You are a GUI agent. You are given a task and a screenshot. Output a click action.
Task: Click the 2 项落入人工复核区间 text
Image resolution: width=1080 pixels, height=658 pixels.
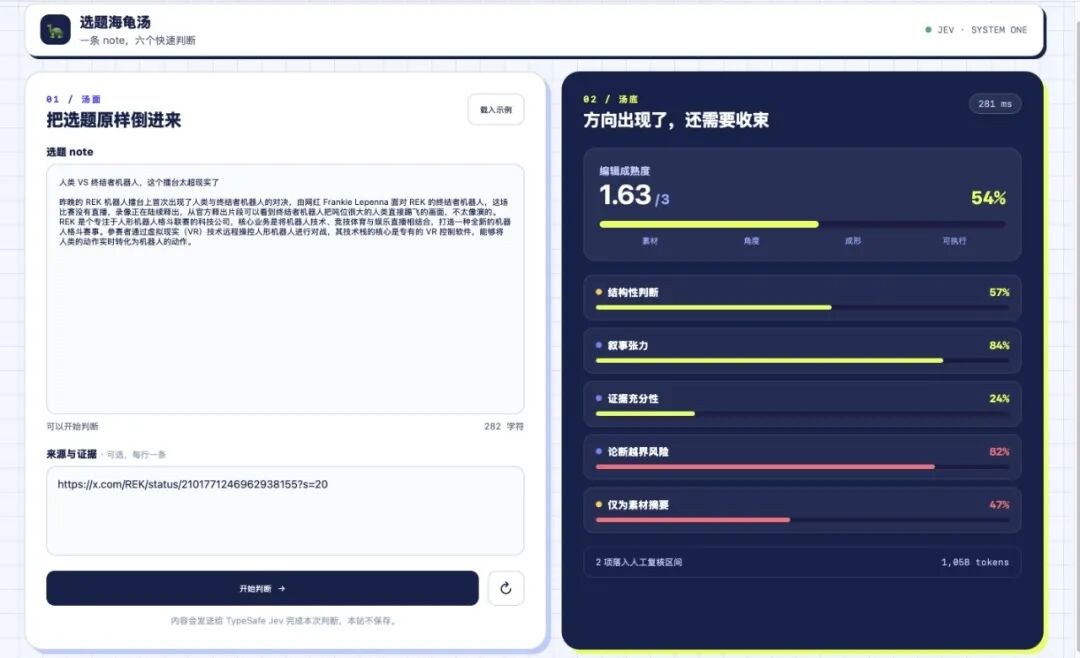[x=638, y=562]
